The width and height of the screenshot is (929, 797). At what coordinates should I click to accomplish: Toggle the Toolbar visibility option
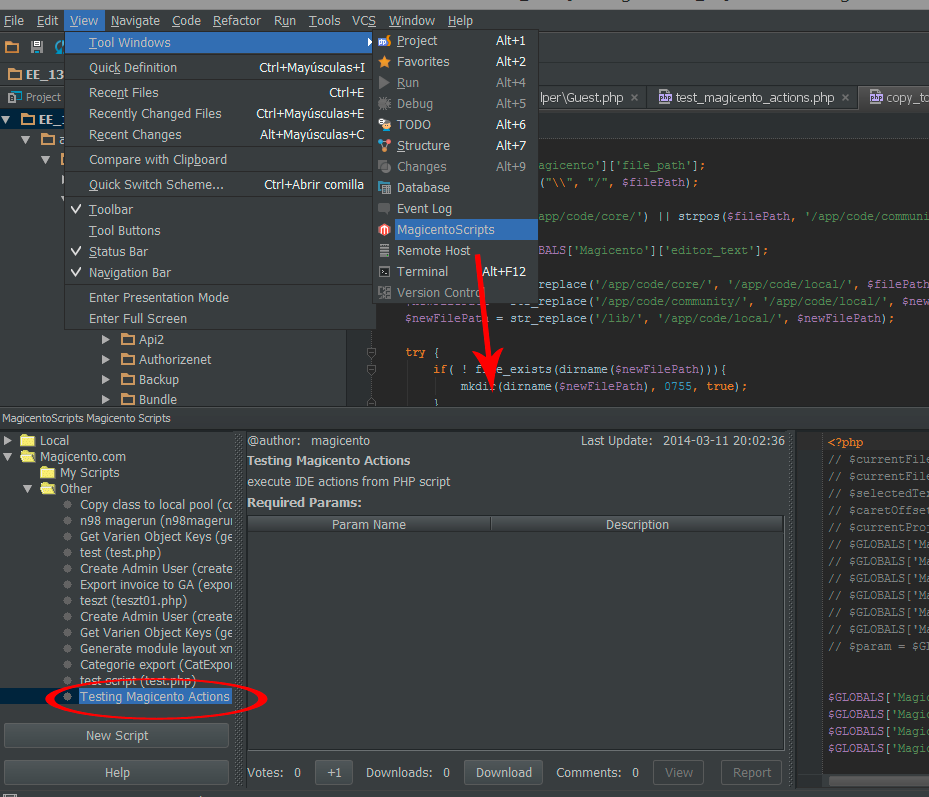(x=219, y=210)
